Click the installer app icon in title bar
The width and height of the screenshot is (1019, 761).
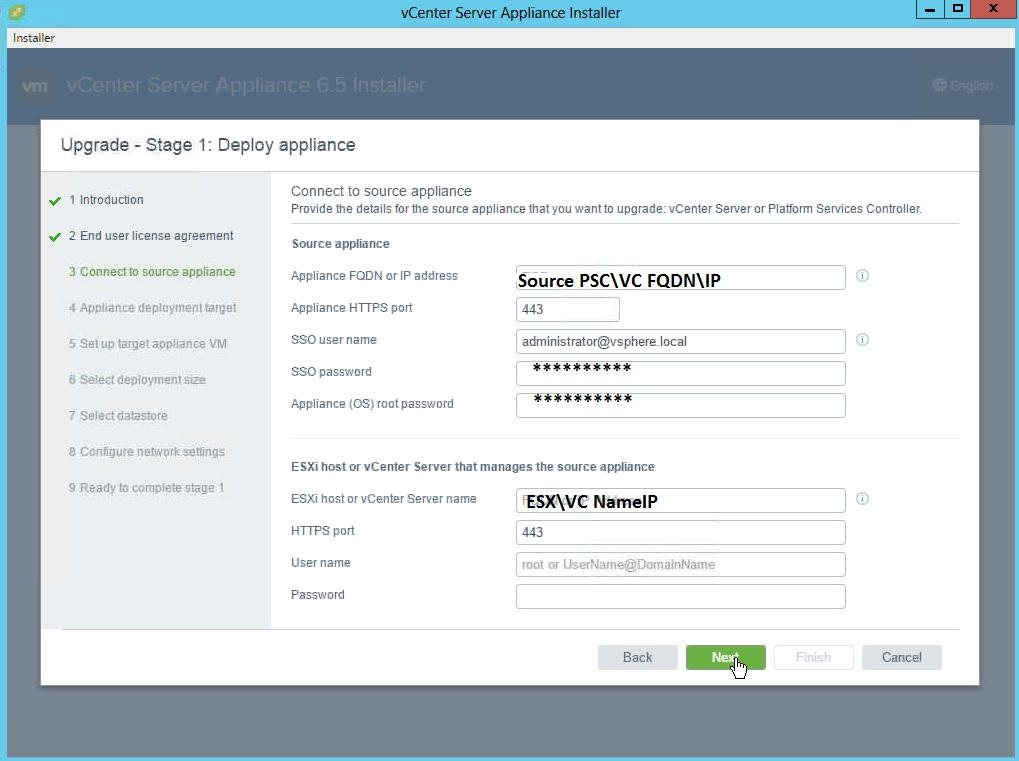tap(15, 12)
